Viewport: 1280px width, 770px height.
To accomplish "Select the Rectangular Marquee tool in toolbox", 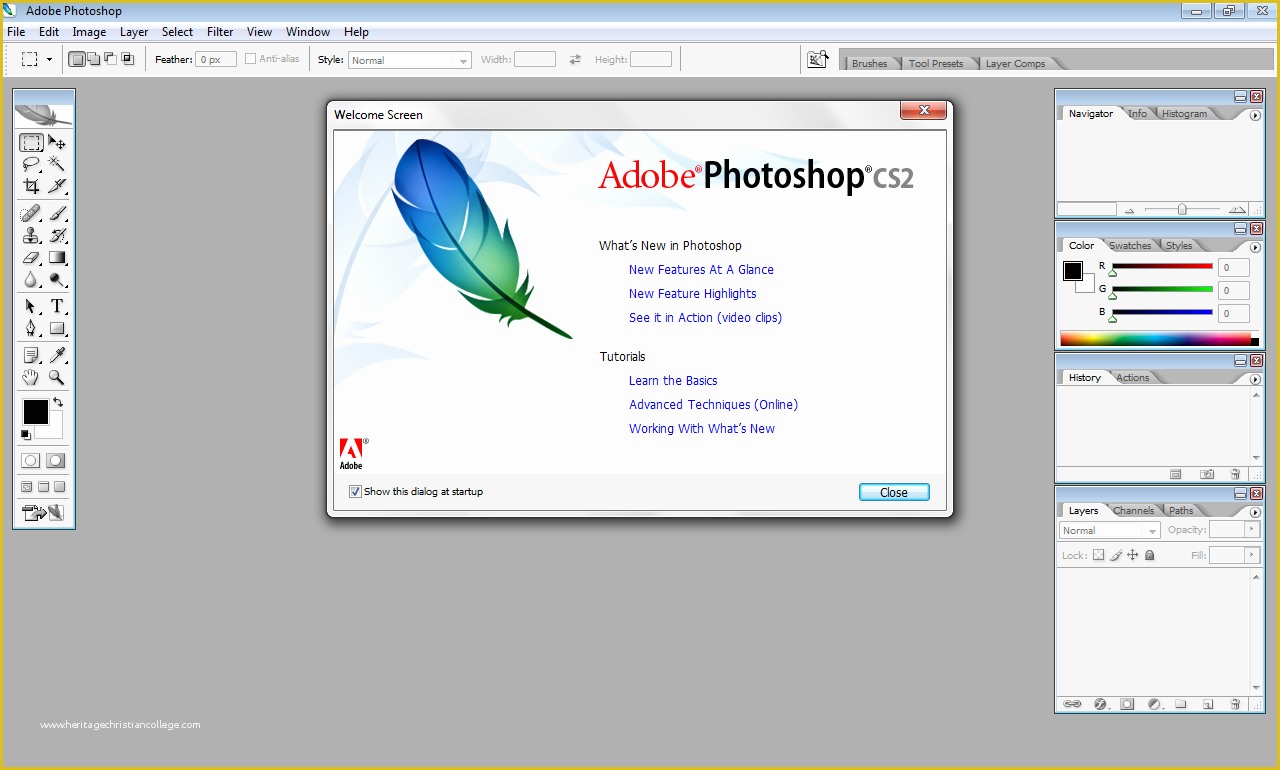I will (31, 143).
